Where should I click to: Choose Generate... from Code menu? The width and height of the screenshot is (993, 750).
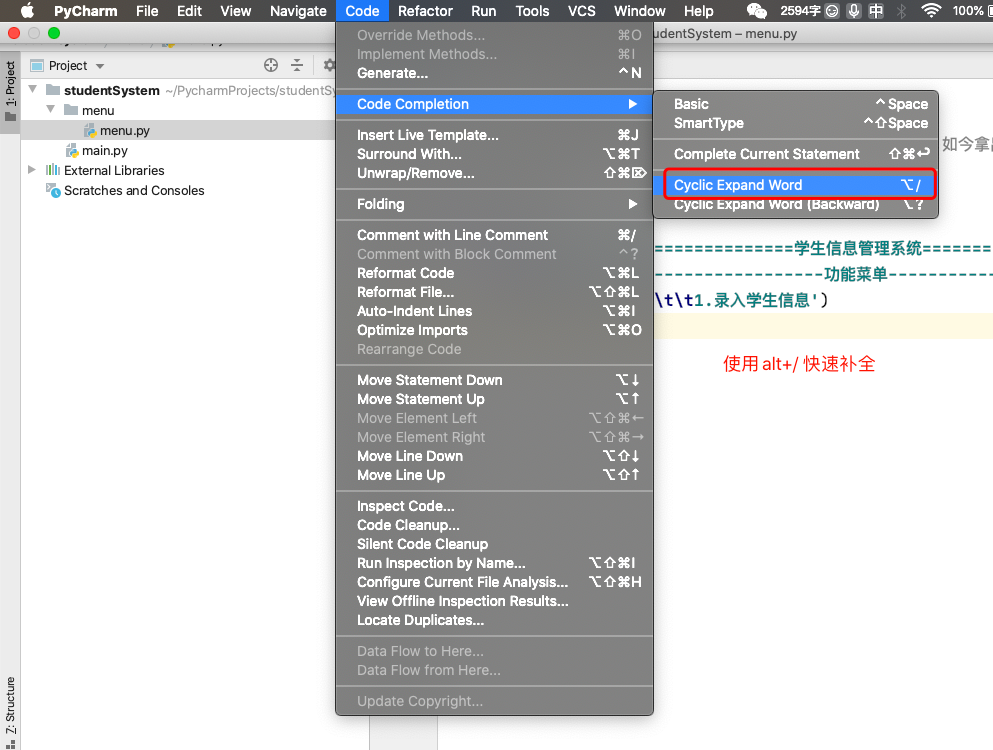point(494,73)
